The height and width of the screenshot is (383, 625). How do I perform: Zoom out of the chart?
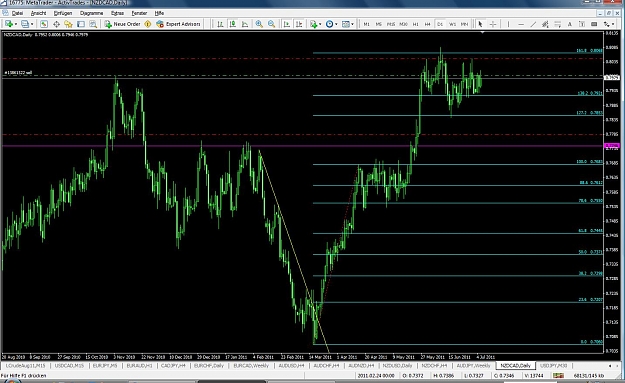point(271,24)
